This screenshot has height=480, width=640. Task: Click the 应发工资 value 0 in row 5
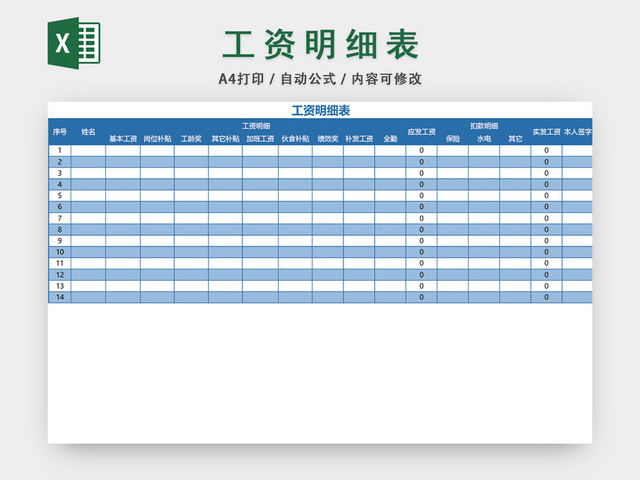click(x=422, y=196)
